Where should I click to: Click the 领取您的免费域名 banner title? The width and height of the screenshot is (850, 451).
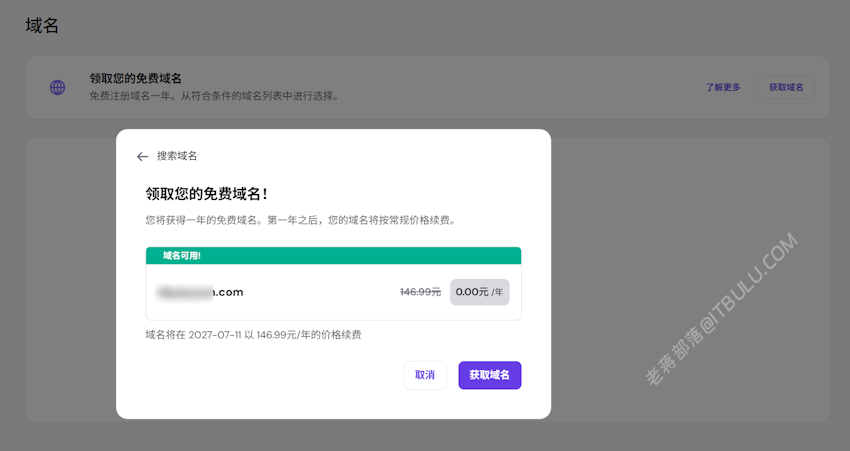pos(136,79)
